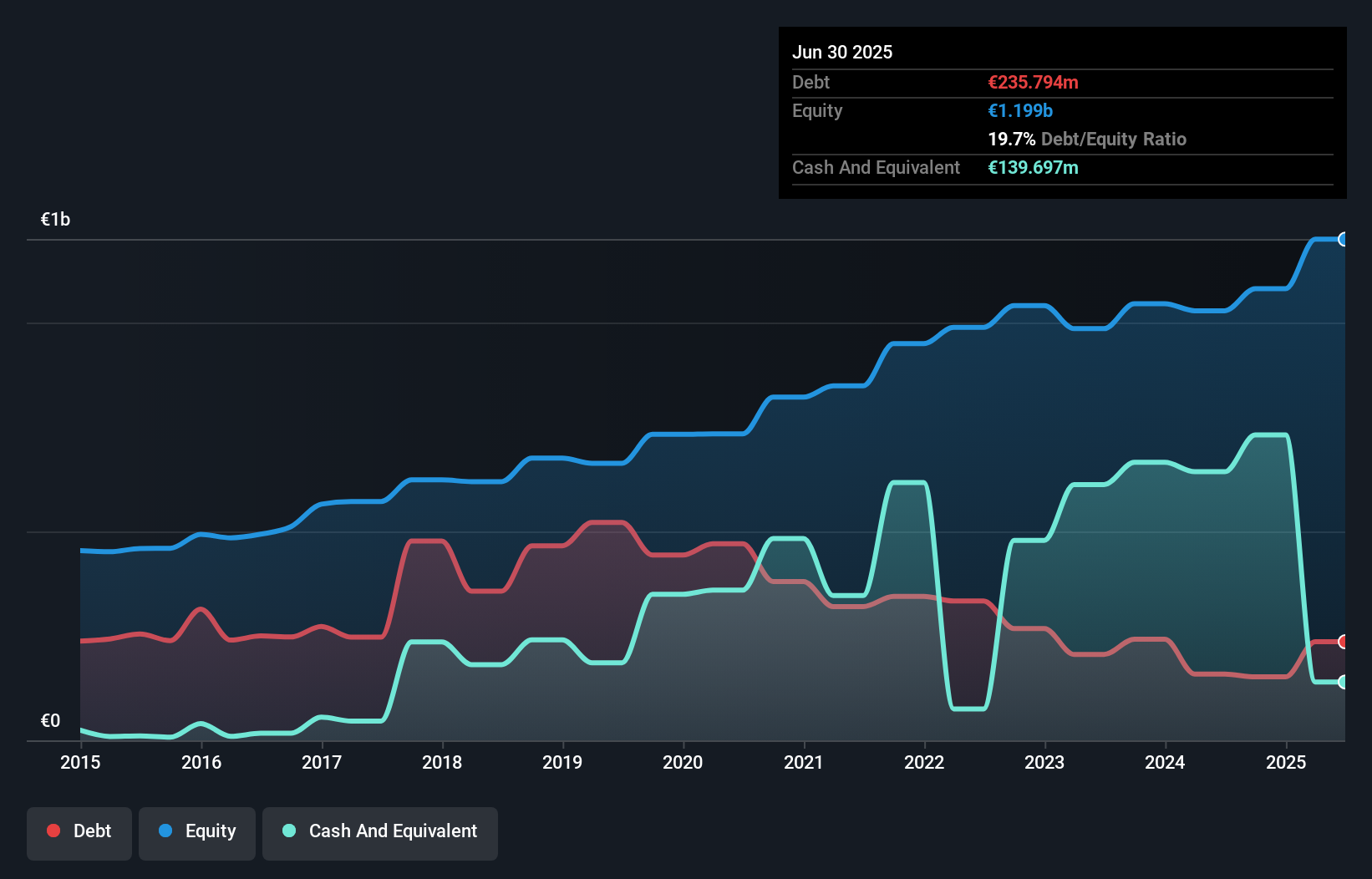Select the red Debt endpoint marker on chart
Screen dimensions: 1372x879
pos(1344,640)
